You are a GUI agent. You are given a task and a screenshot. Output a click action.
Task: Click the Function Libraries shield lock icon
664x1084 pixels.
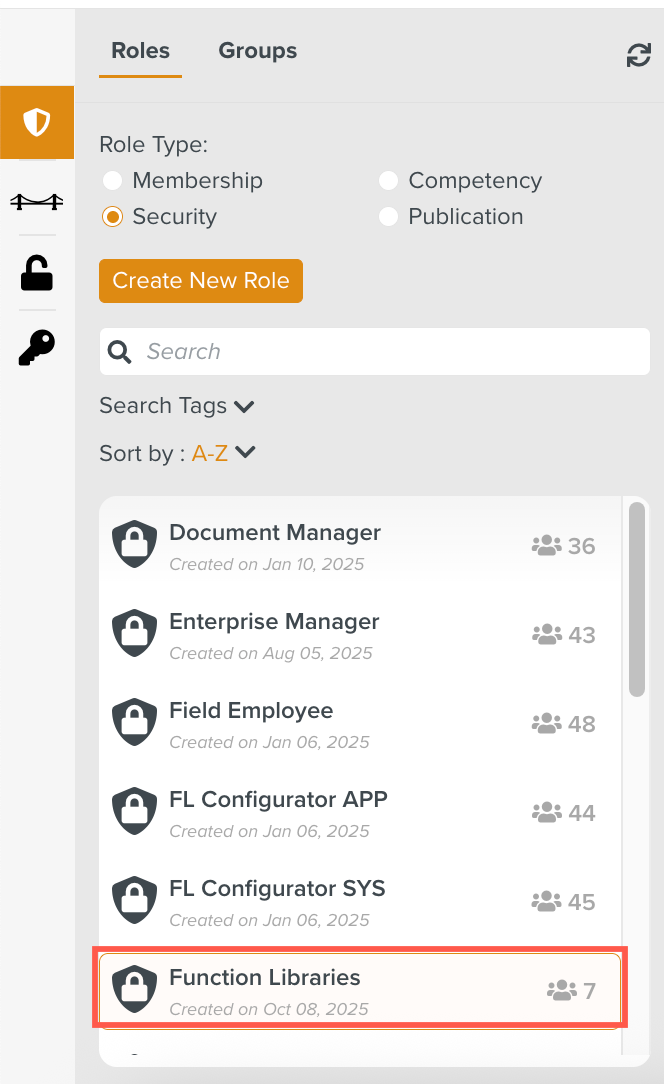point(134,989)
